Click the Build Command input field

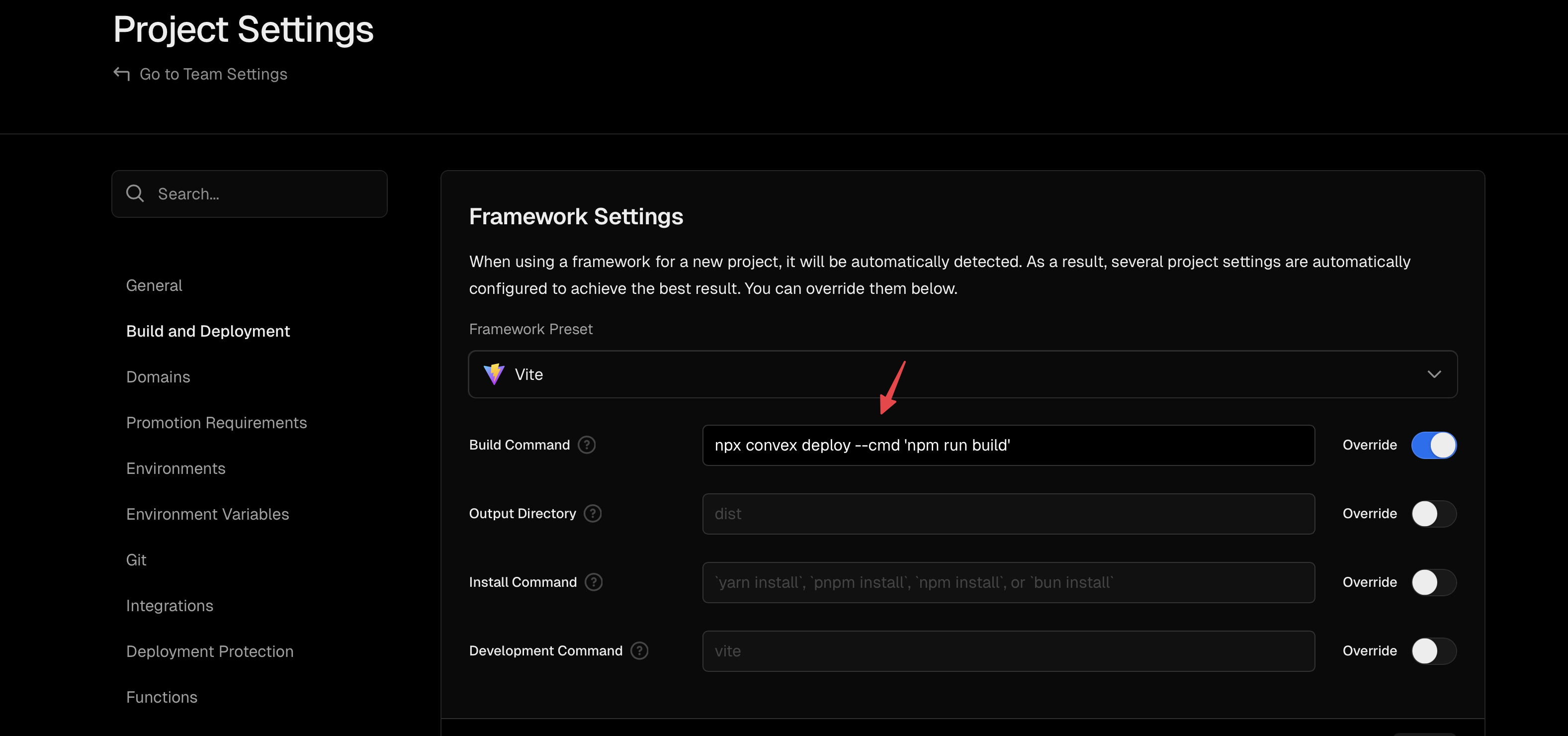(1009, 445)
